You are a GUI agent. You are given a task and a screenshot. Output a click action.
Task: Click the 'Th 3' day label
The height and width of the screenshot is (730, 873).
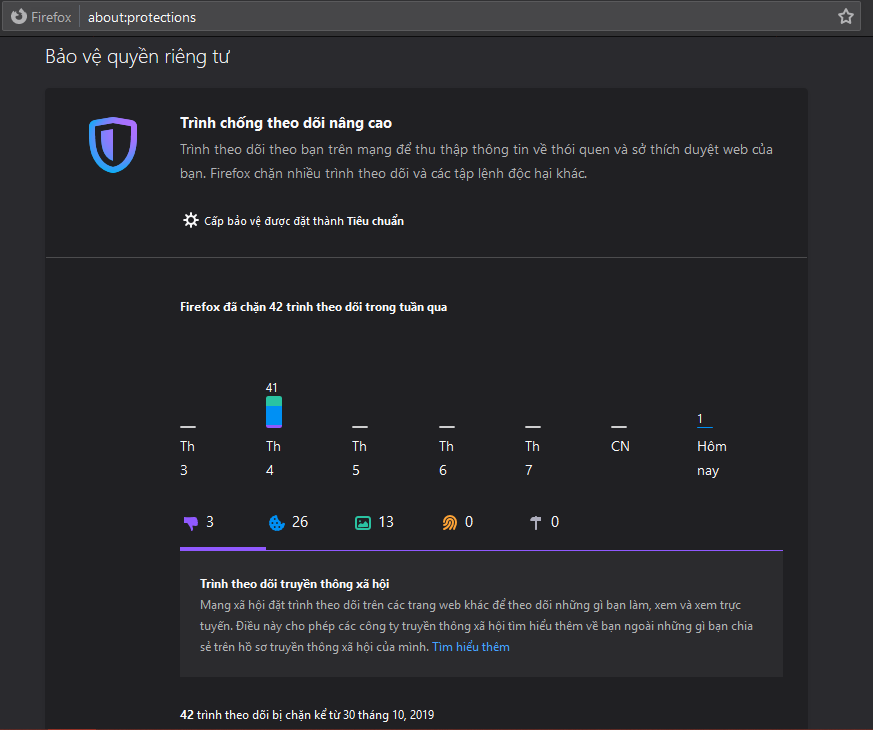click(x=188, y=458)
